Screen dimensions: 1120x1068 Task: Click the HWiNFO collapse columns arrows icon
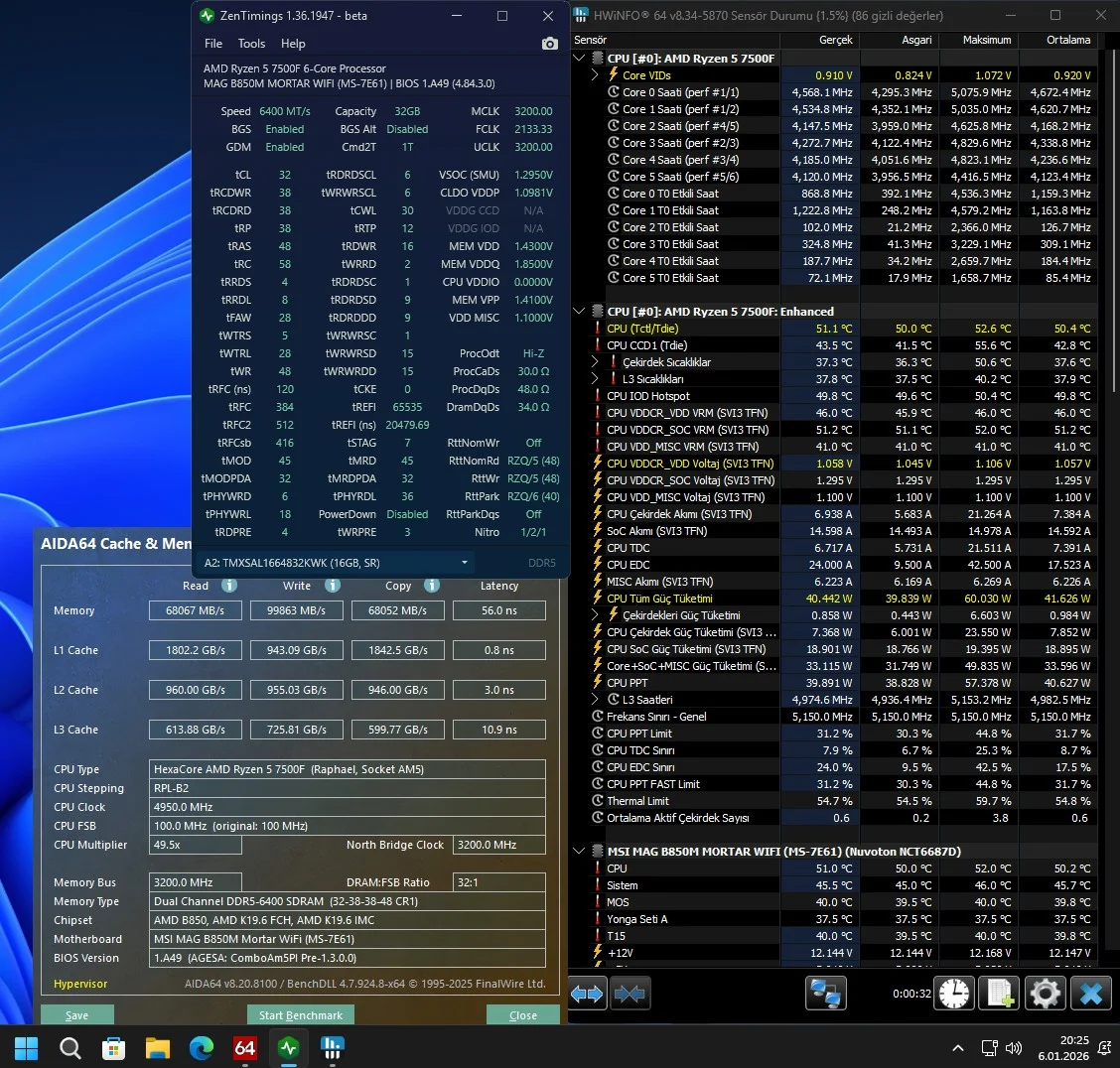click(x=630, y=994)
